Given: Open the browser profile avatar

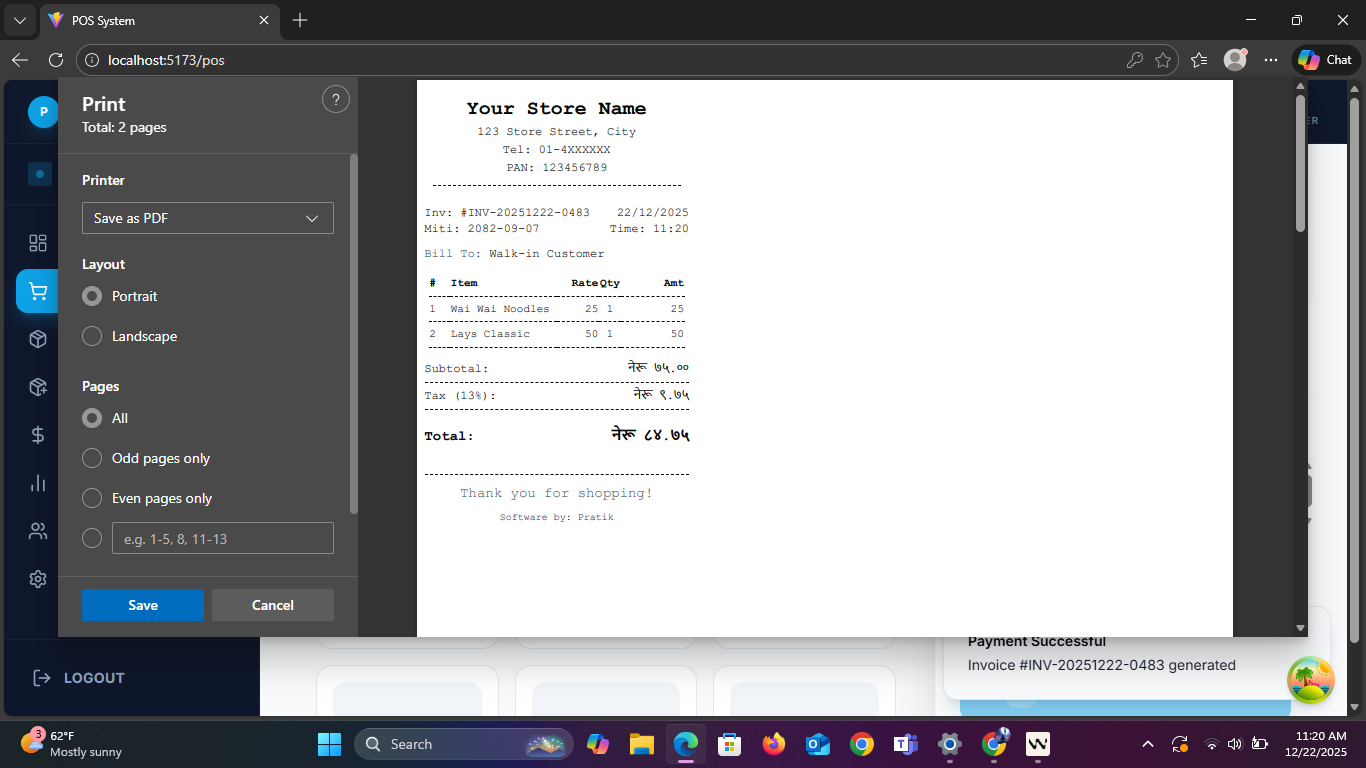Looking at the screenshot, I should click(1236, 60).
